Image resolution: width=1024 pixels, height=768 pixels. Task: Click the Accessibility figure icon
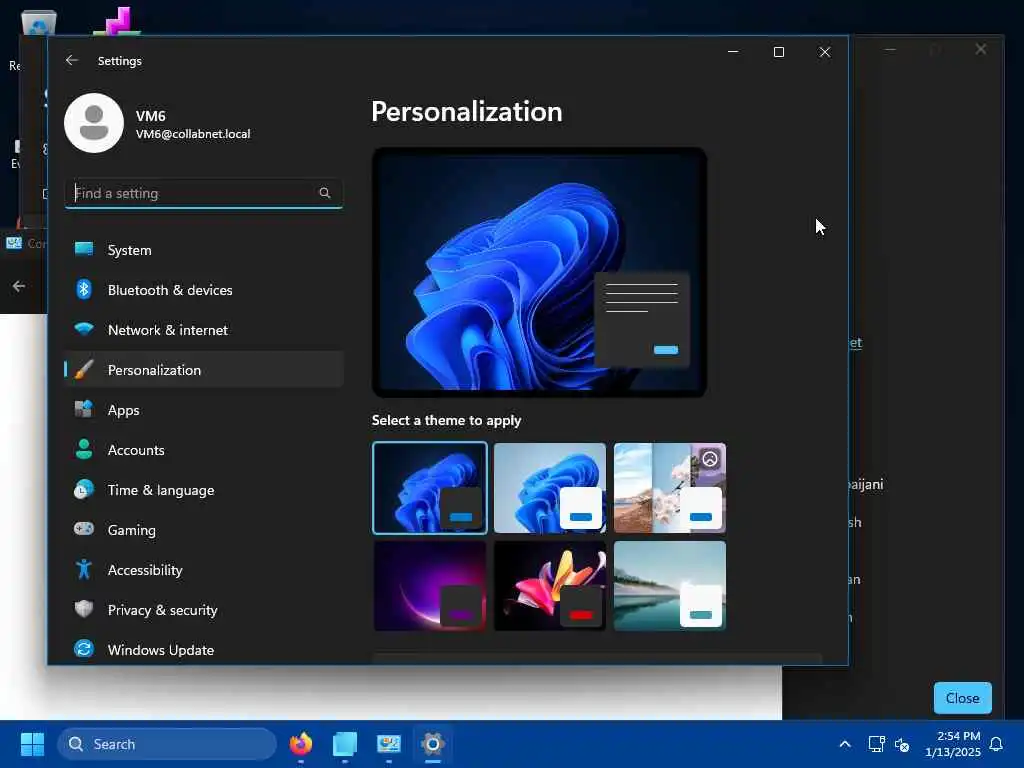click(84, 569)
